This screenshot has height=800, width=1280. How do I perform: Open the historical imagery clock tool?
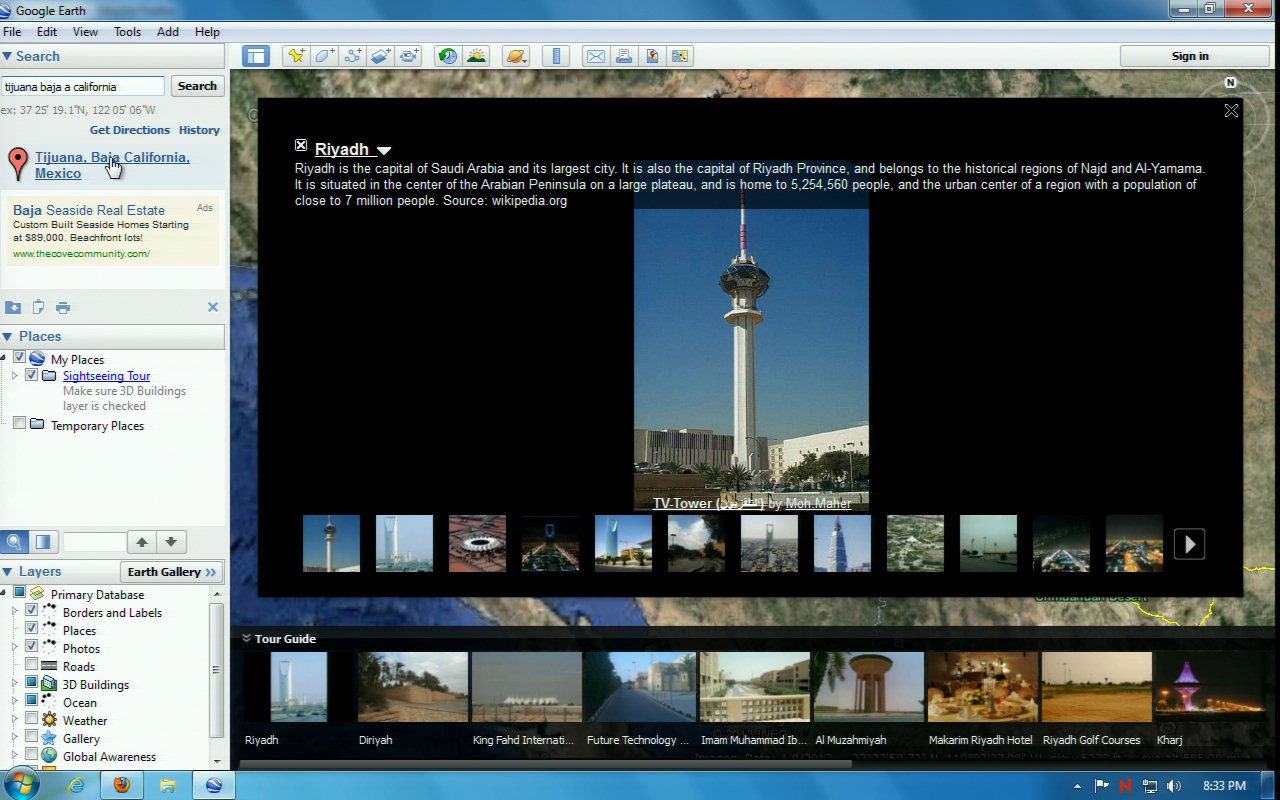448,56
